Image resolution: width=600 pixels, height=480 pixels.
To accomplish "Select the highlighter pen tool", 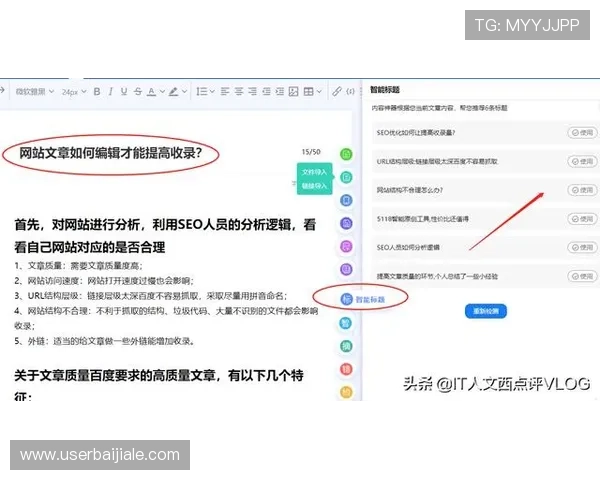I will [173, 91].
